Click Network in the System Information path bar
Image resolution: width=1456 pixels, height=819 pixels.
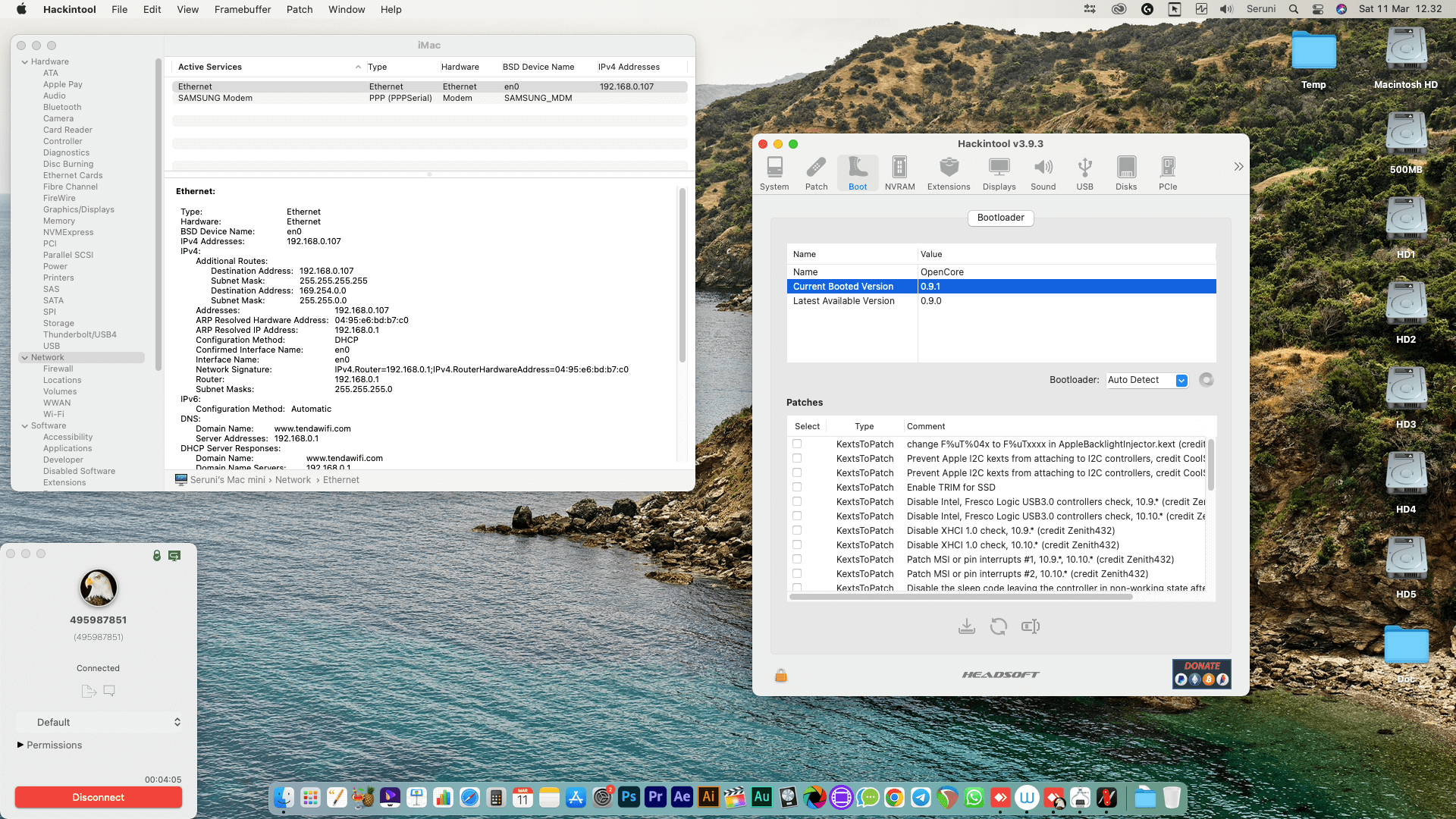point(293,480)
